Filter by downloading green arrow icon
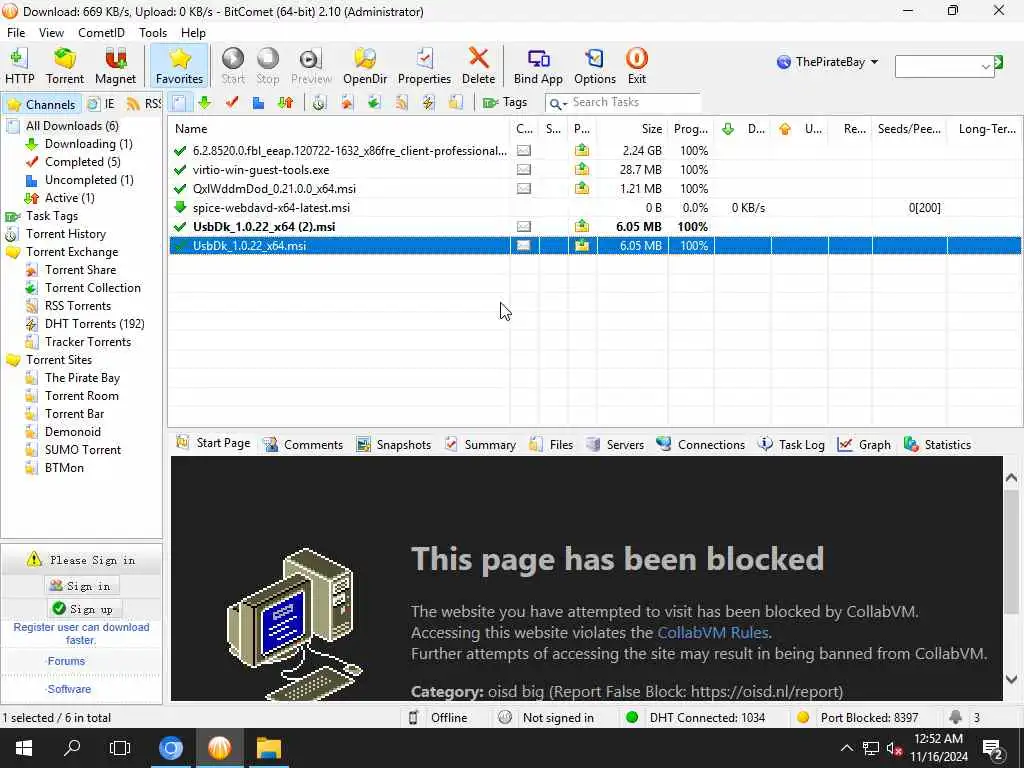The image size is (1024, 768). [205, 103]
